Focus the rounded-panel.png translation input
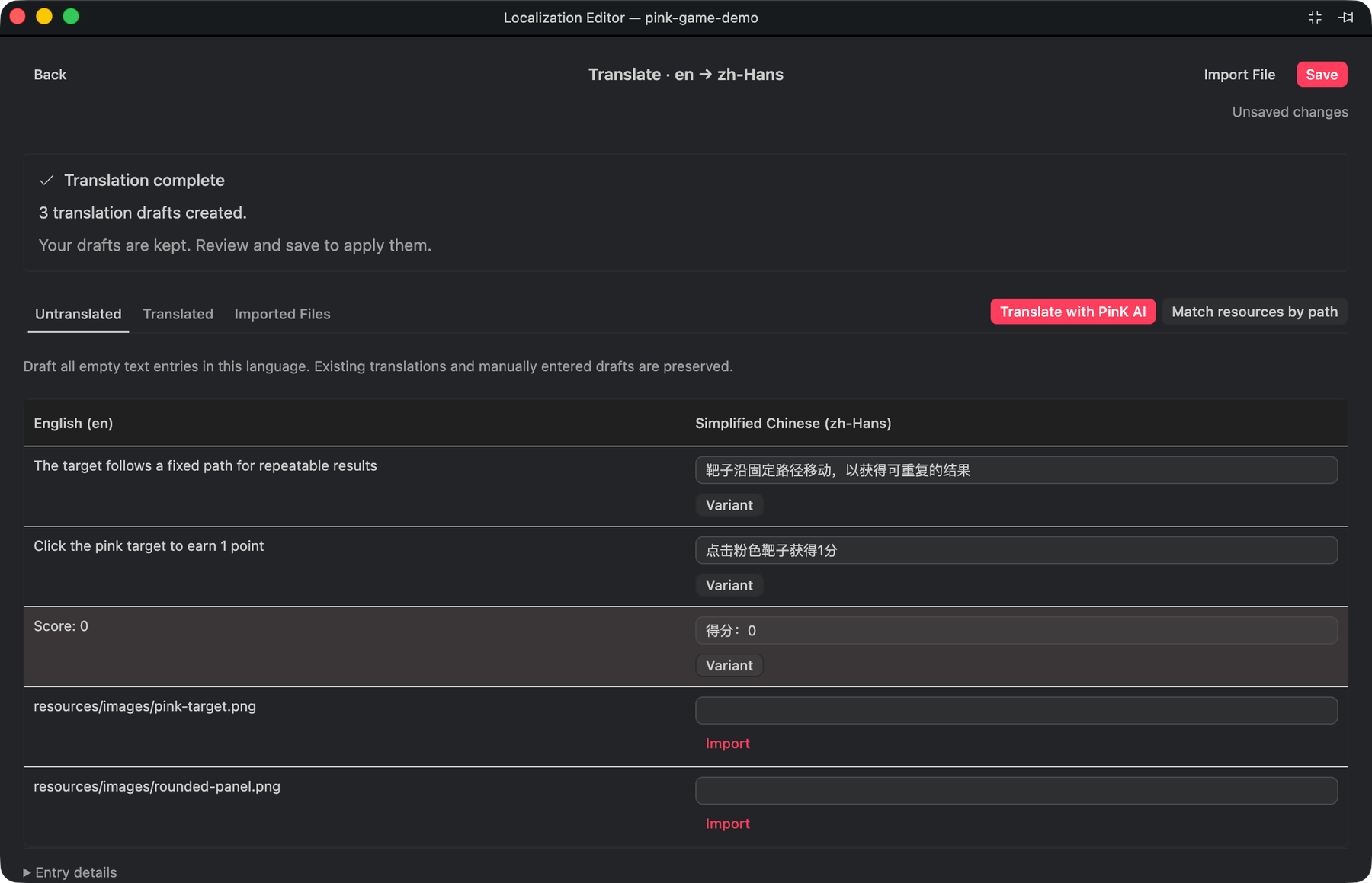Image resolution: width=1372 pixels, height=883 pixels. 1016,791
